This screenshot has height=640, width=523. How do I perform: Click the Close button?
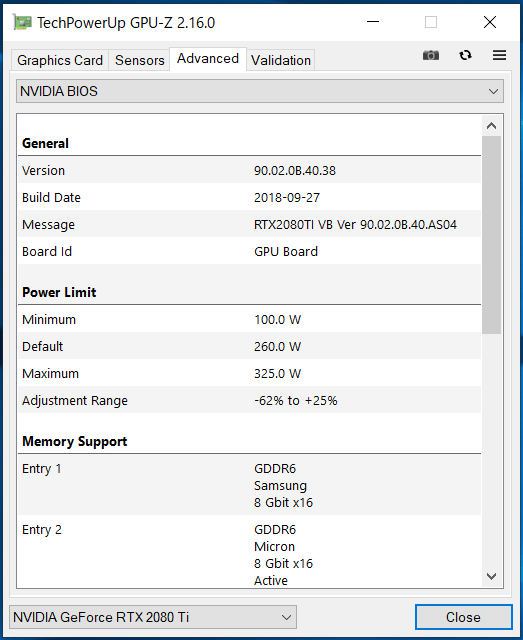(x=463, y=617)
